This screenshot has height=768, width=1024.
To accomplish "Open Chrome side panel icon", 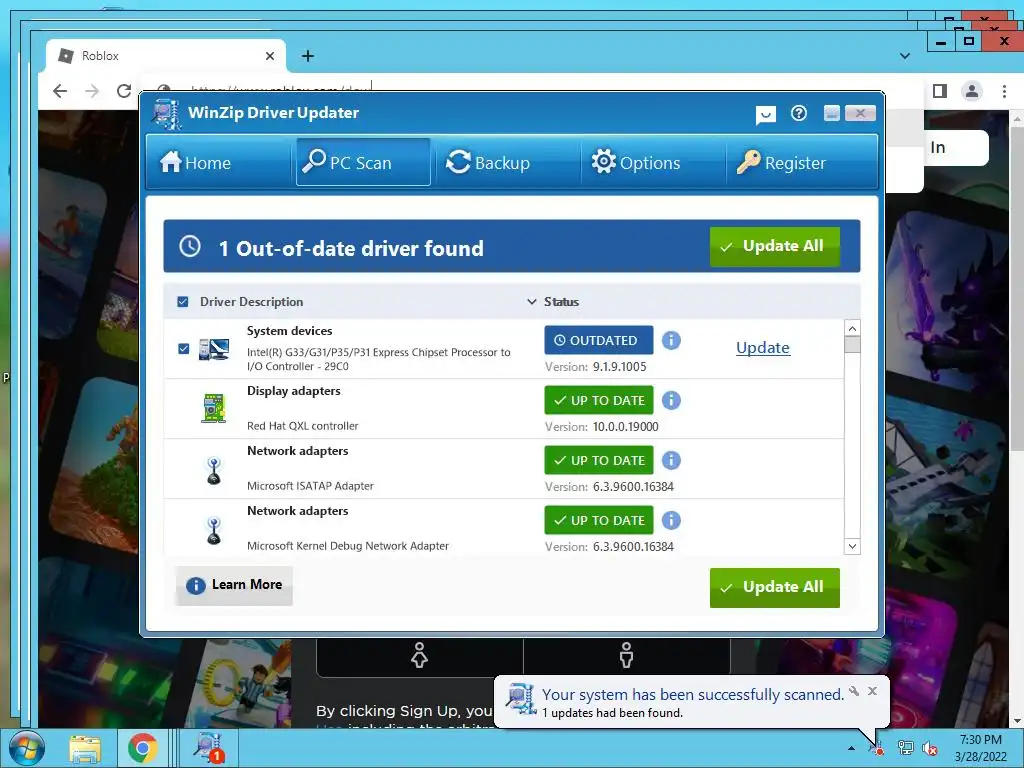I will tap(940, 91).
